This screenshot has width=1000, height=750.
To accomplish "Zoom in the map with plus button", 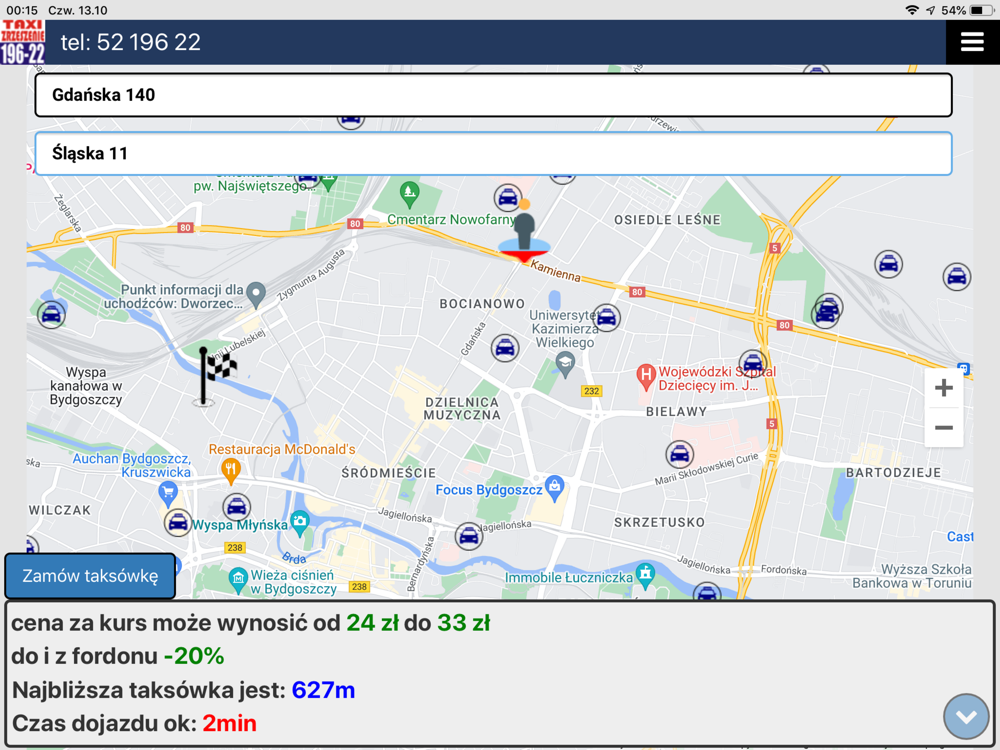I will pos(944,388).
